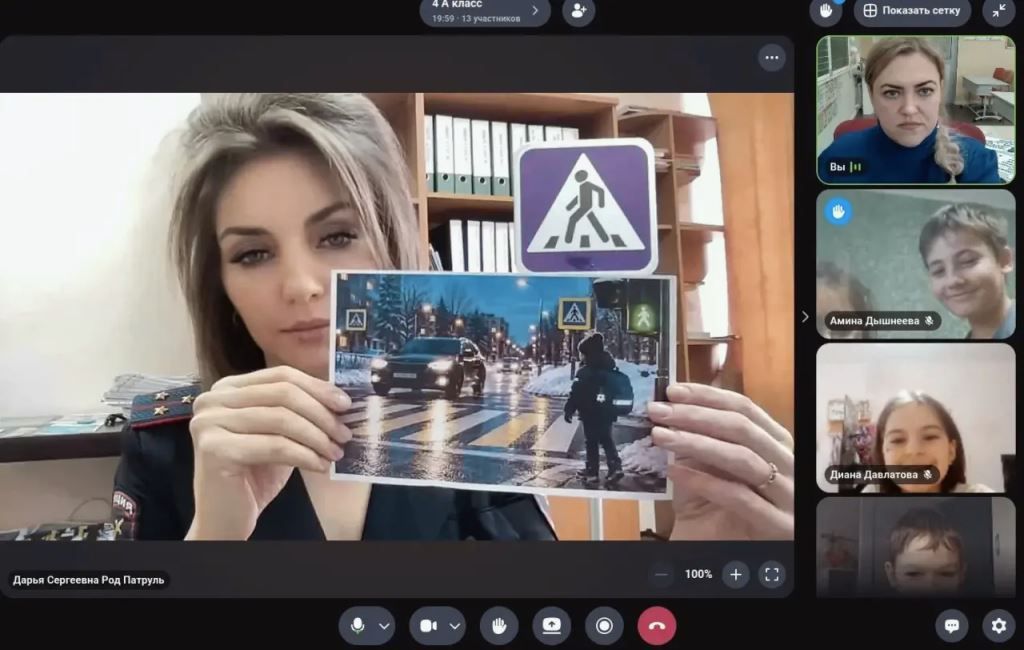This screenshot has width=1024, height=650.
Task: Open the chat panel
Action: (952, 626)
